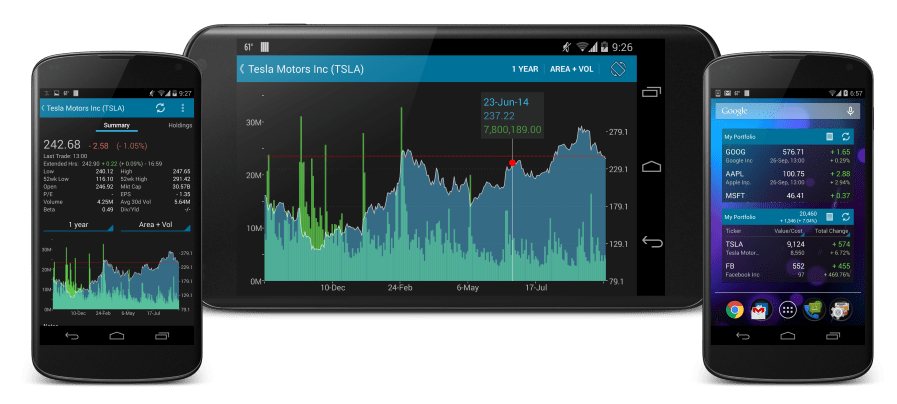Tap the back navigation button on left phone

point(72,336)
